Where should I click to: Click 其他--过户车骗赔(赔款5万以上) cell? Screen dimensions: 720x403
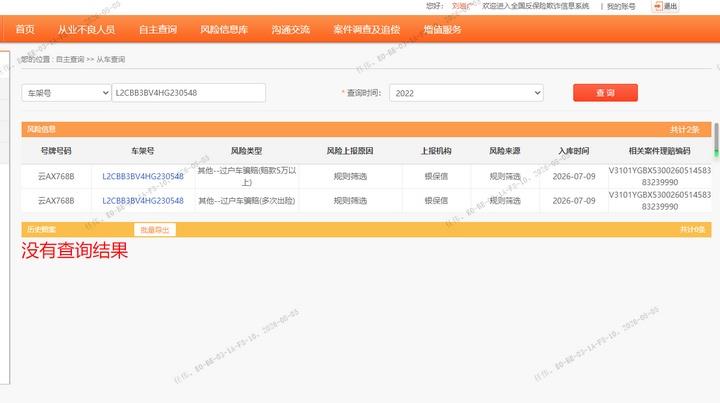click(x=247, y=176)
